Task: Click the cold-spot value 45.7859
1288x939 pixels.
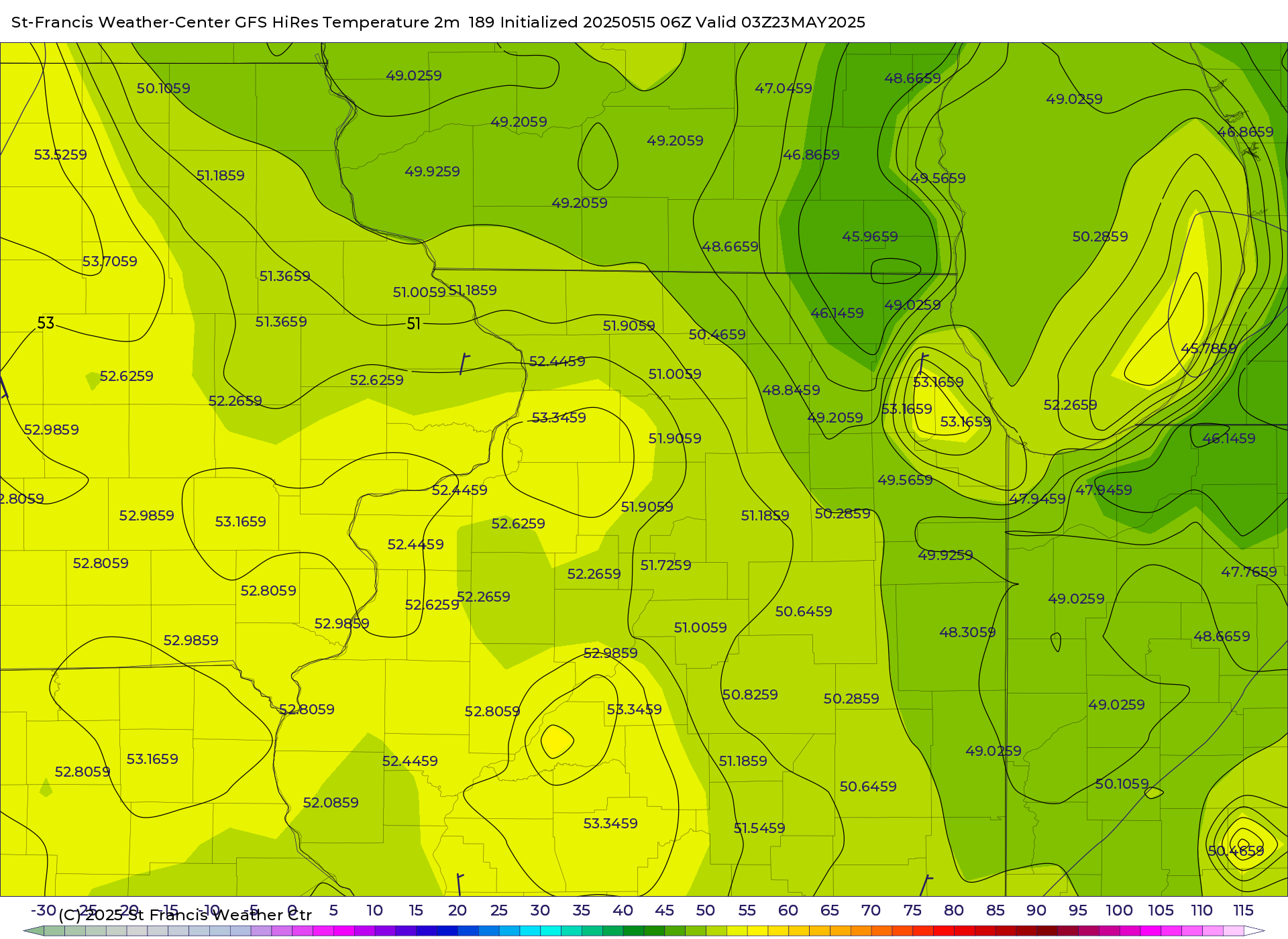Action: 1208,349
